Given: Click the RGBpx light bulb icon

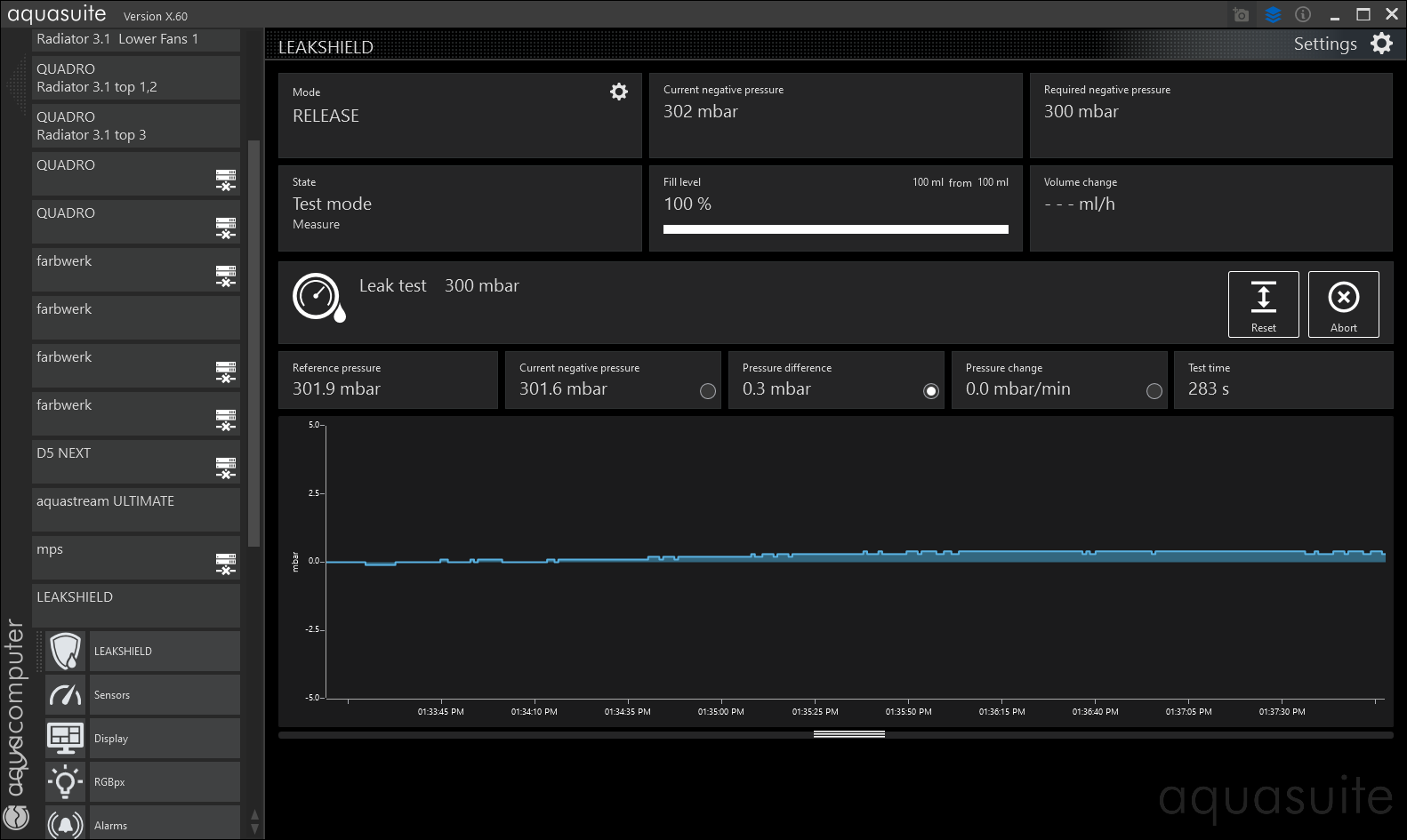Looking at the screenshot, I should click(66, 782).
